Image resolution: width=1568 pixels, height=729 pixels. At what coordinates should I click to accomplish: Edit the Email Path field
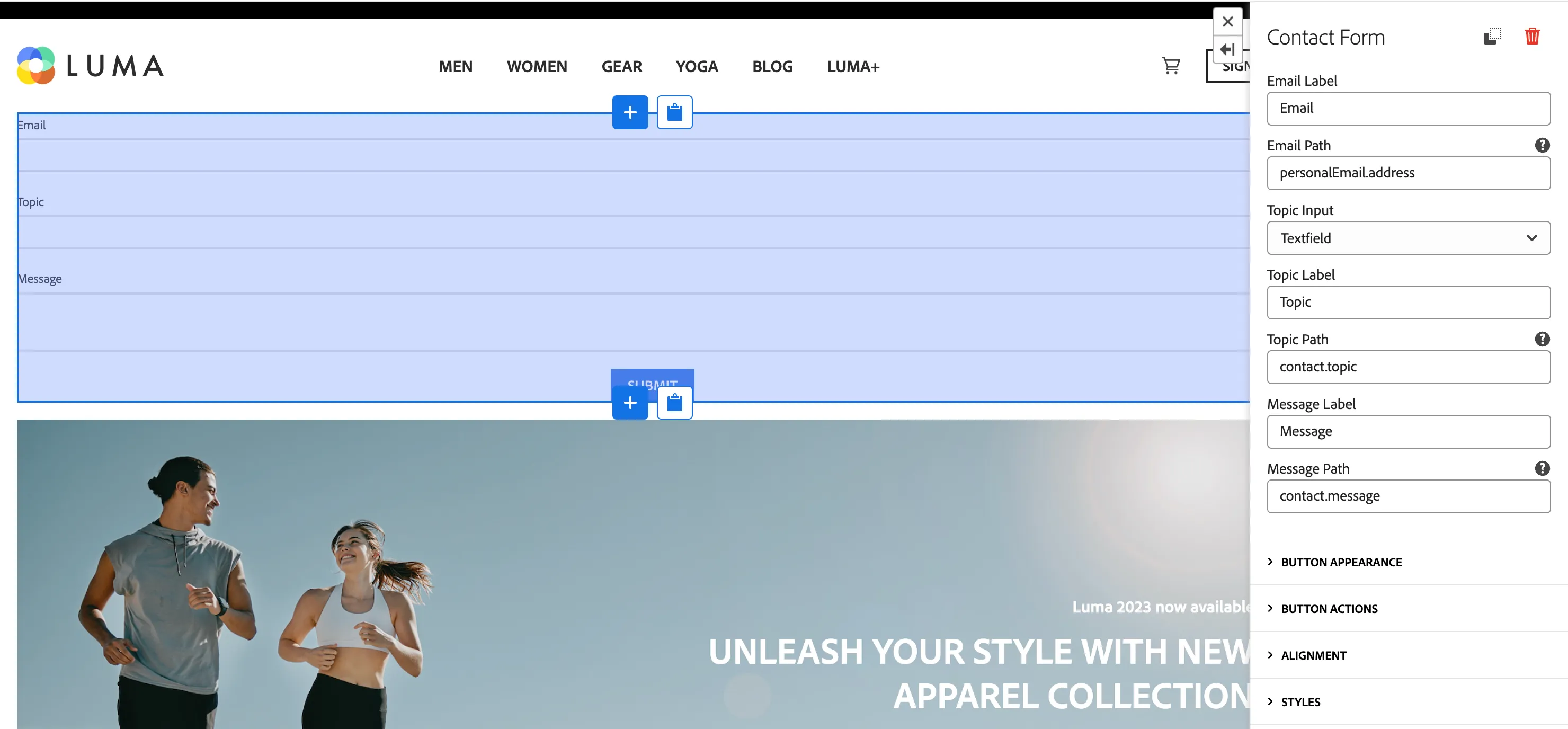pyautogui.click(x=1409, y=173)
